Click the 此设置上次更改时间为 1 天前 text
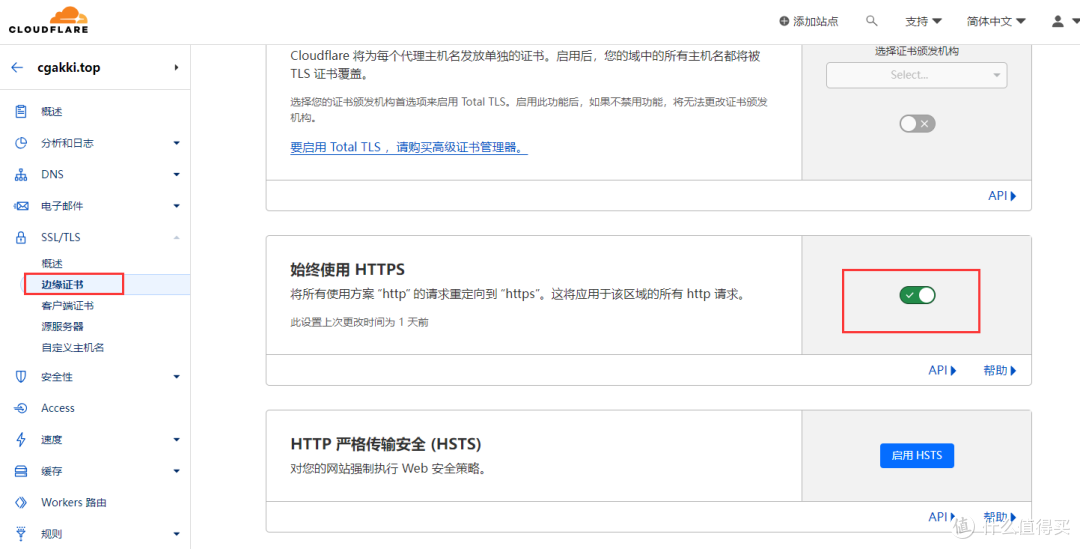The height and width of the screenshot is (549, 1080). [x=359, y=322]
